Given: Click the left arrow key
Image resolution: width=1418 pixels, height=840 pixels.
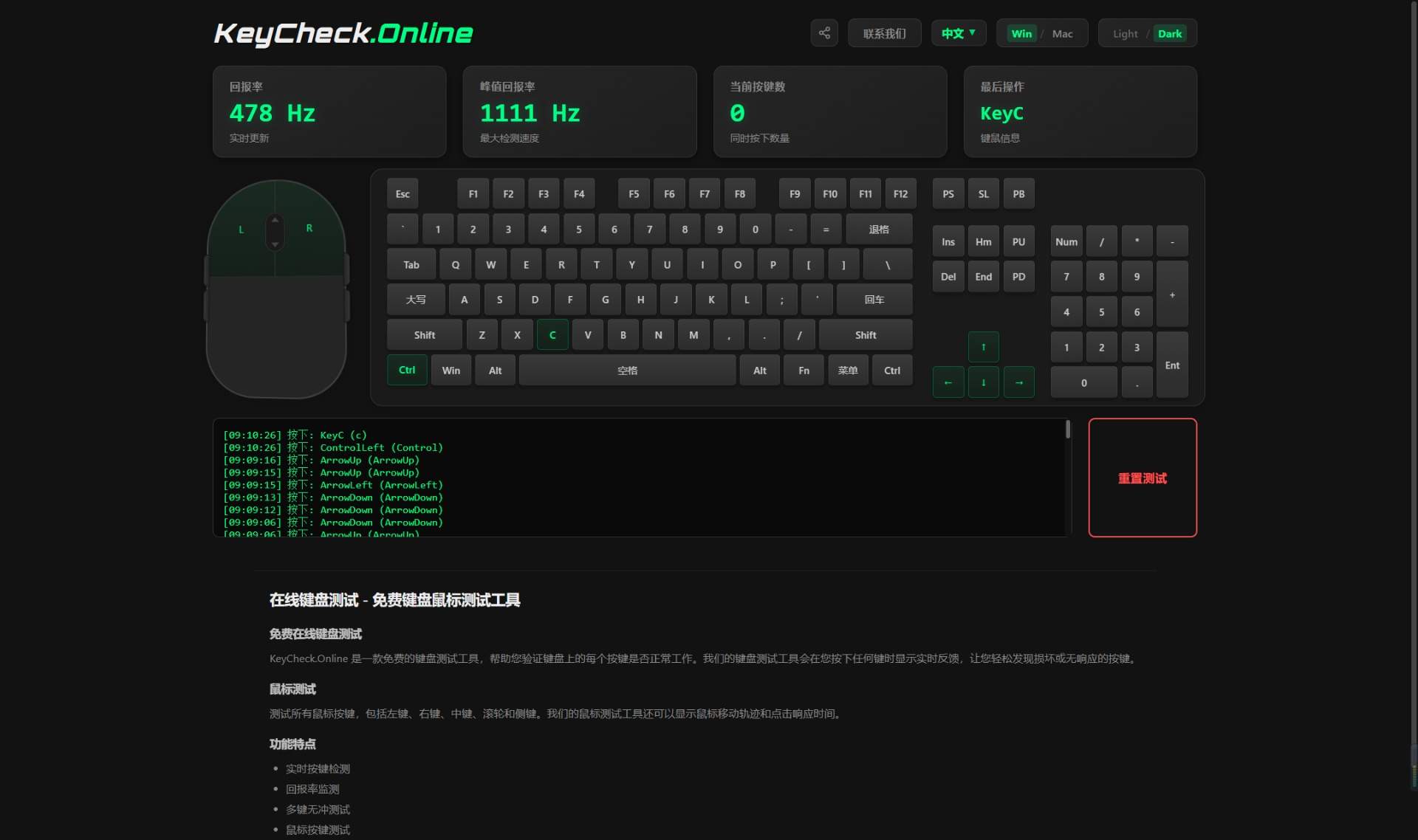Looking at the screenshot, I should pos(948,382).
